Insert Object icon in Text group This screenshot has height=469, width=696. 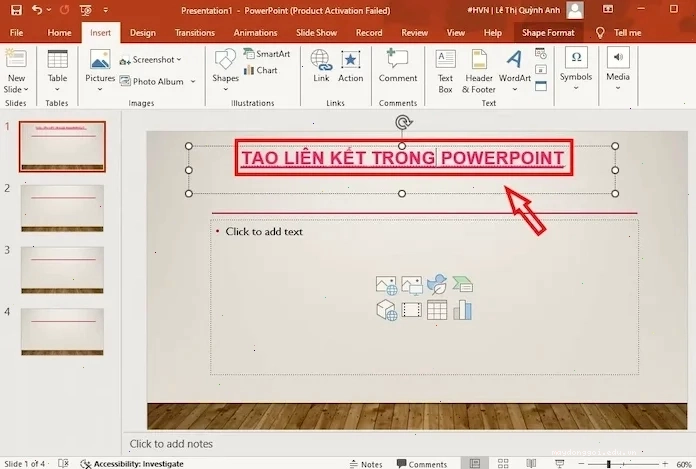(x=541, y=86)
